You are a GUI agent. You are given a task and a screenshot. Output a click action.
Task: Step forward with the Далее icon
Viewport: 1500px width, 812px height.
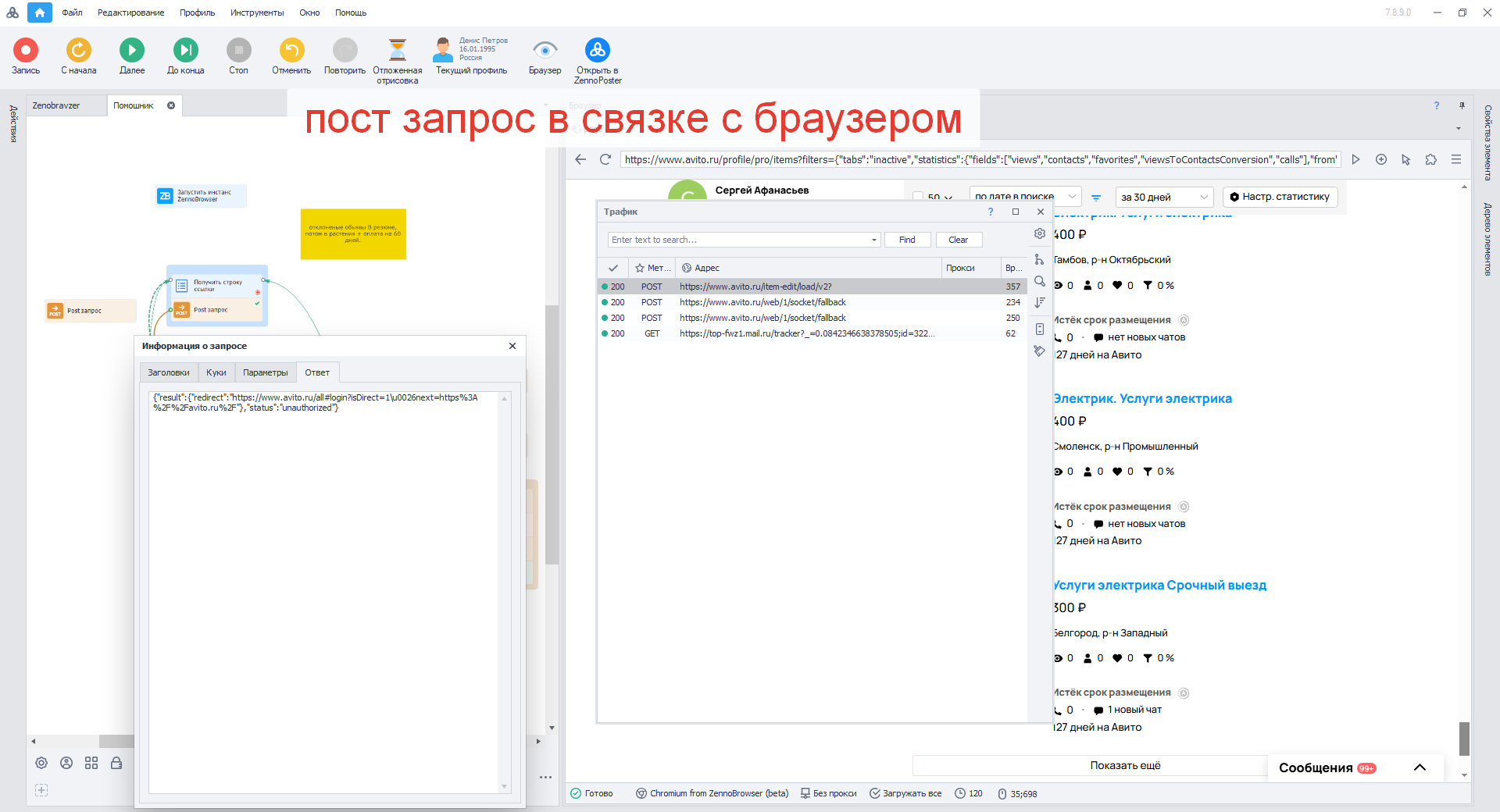click(x=132, y=50)
